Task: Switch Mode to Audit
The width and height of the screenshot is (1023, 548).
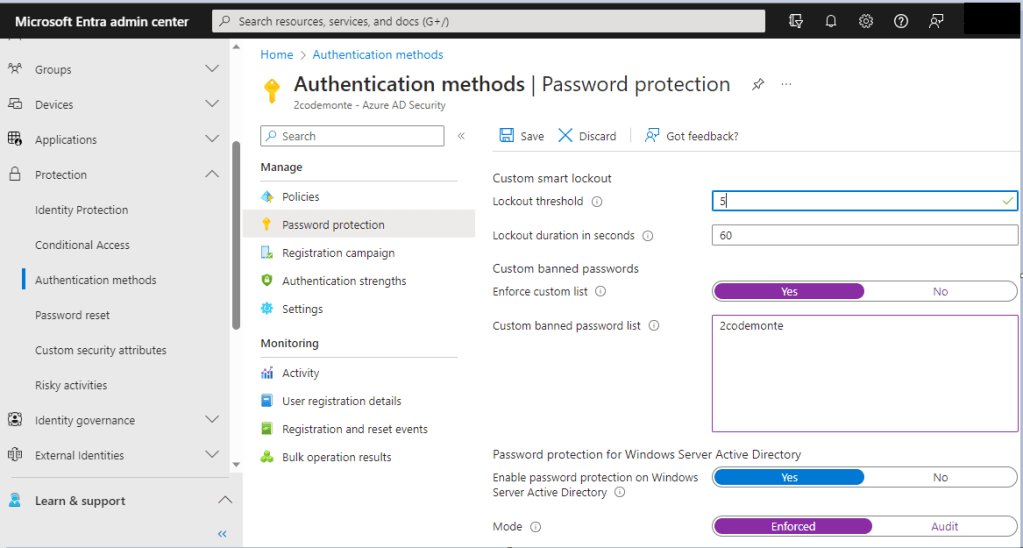Action: [x=944, y=527]
